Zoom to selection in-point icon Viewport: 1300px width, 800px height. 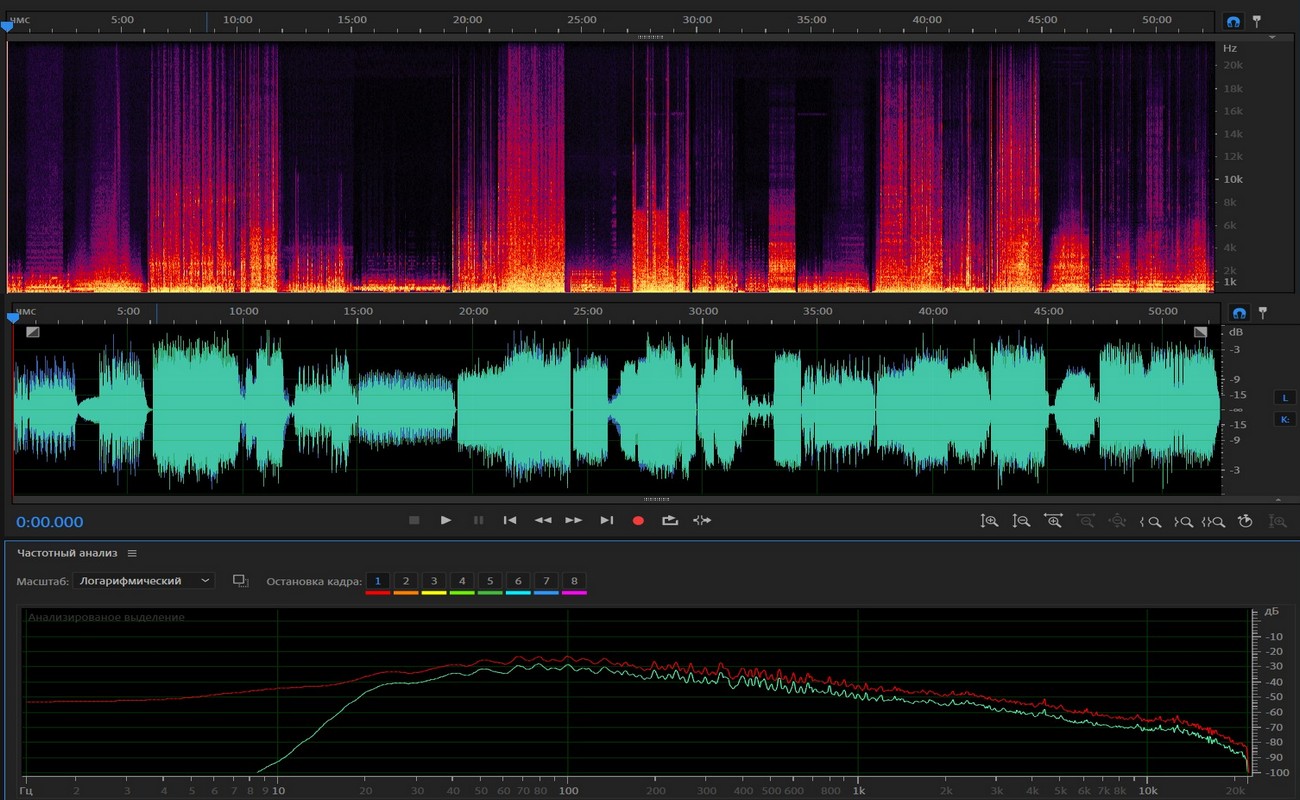coord(1153,521)
